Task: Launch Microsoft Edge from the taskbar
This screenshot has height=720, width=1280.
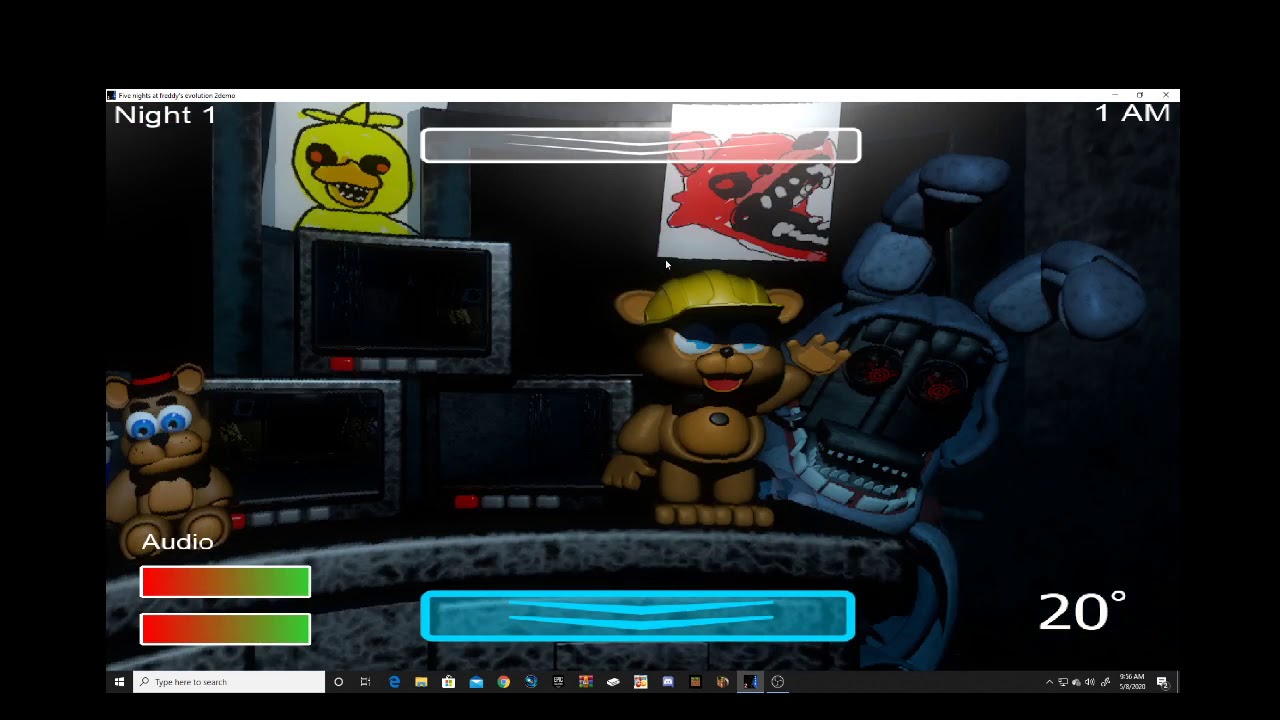Action: pos(394,682)
